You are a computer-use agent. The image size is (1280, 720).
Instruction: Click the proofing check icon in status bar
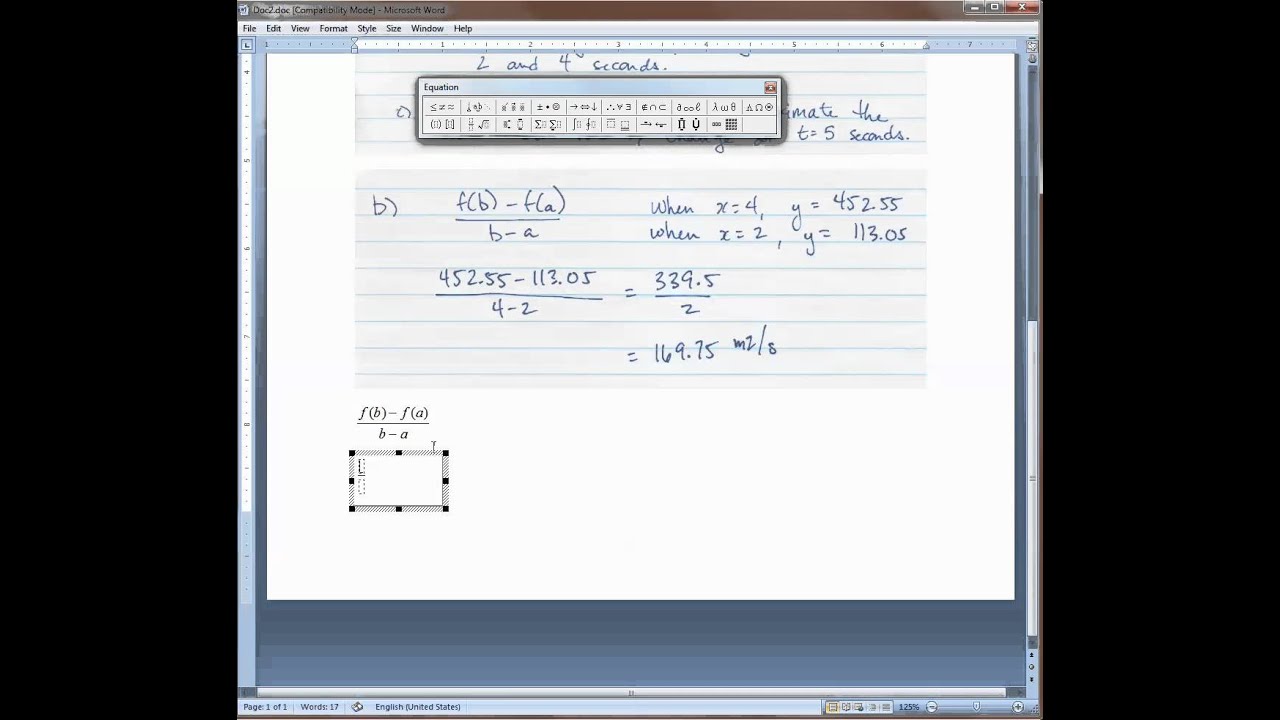357,707
